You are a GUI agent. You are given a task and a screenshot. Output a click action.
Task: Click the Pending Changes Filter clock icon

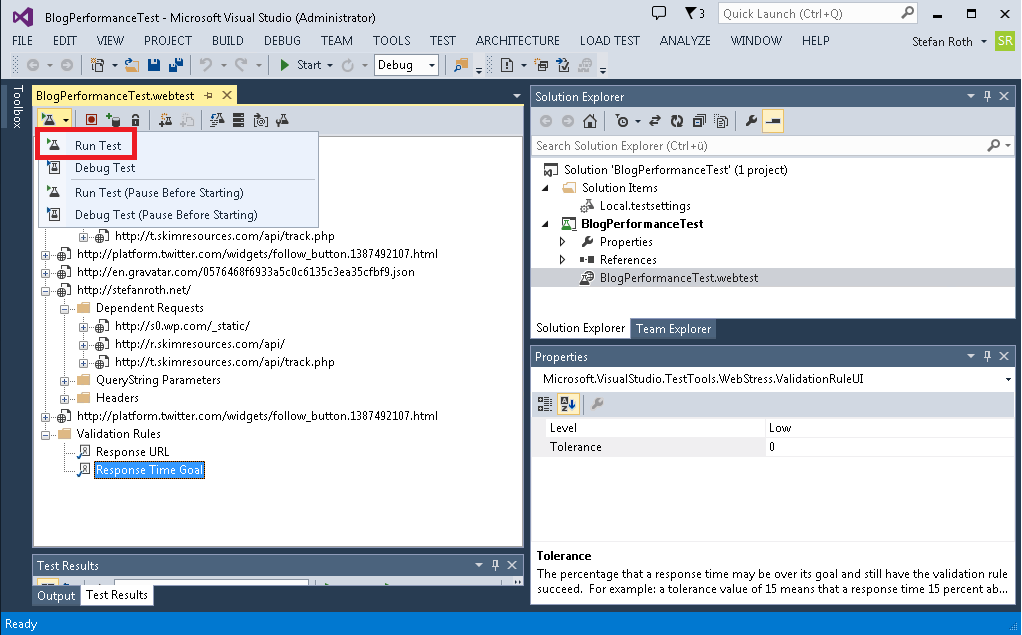tap(622, 121)
